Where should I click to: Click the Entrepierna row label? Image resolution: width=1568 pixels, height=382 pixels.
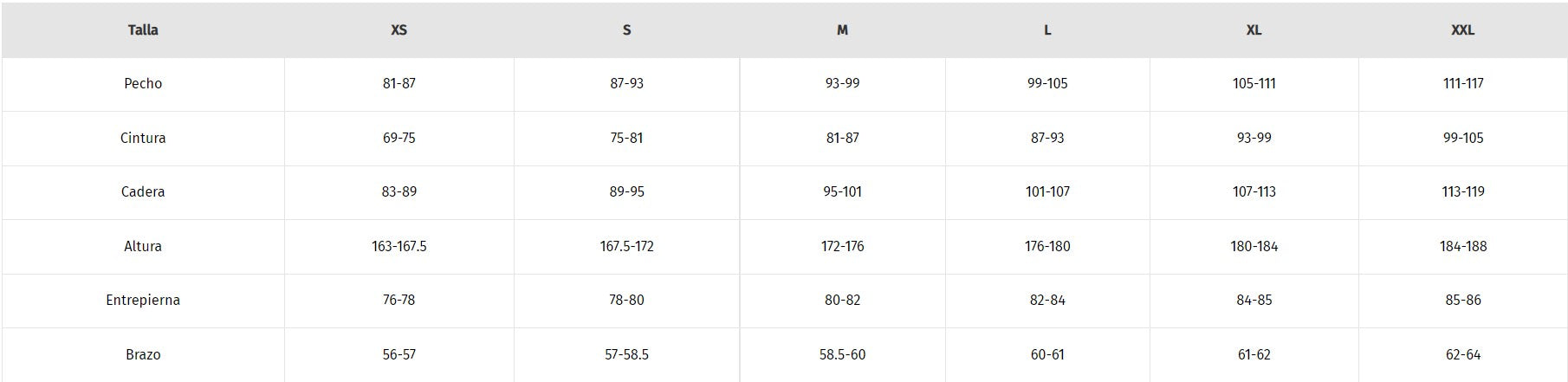pos(143,300)
